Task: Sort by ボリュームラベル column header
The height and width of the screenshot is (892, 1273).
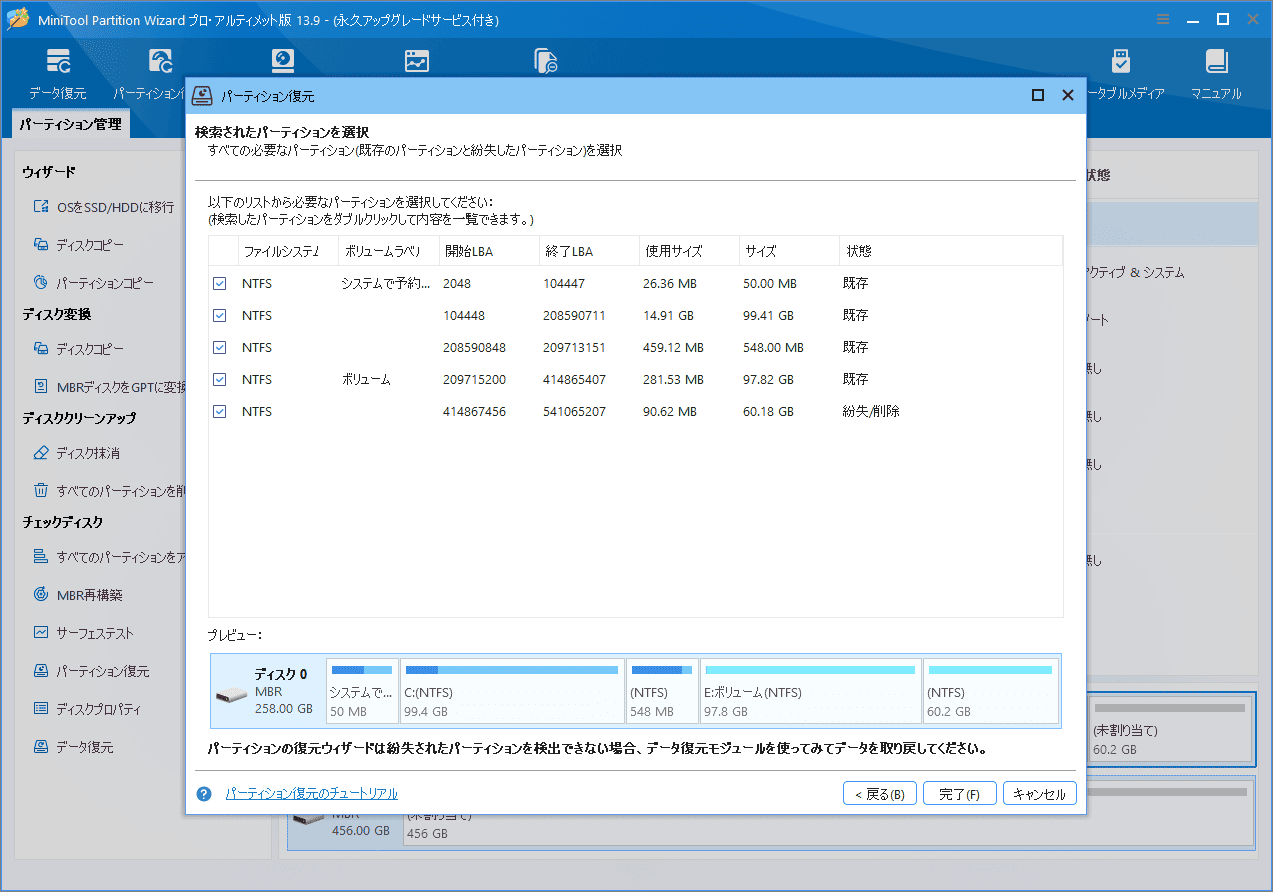Action: [x=388, y=251]
